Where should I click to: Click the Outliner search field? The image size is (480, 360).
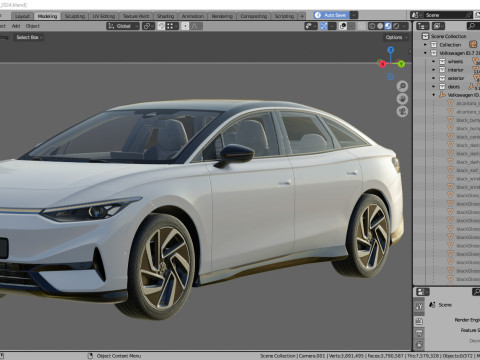473,26
